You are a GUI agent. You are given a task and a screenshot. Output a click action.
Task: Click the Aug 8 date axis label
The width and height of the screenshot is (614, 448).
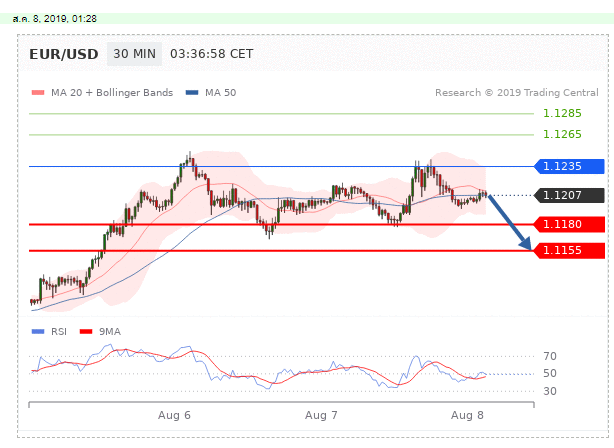[467, 415]
